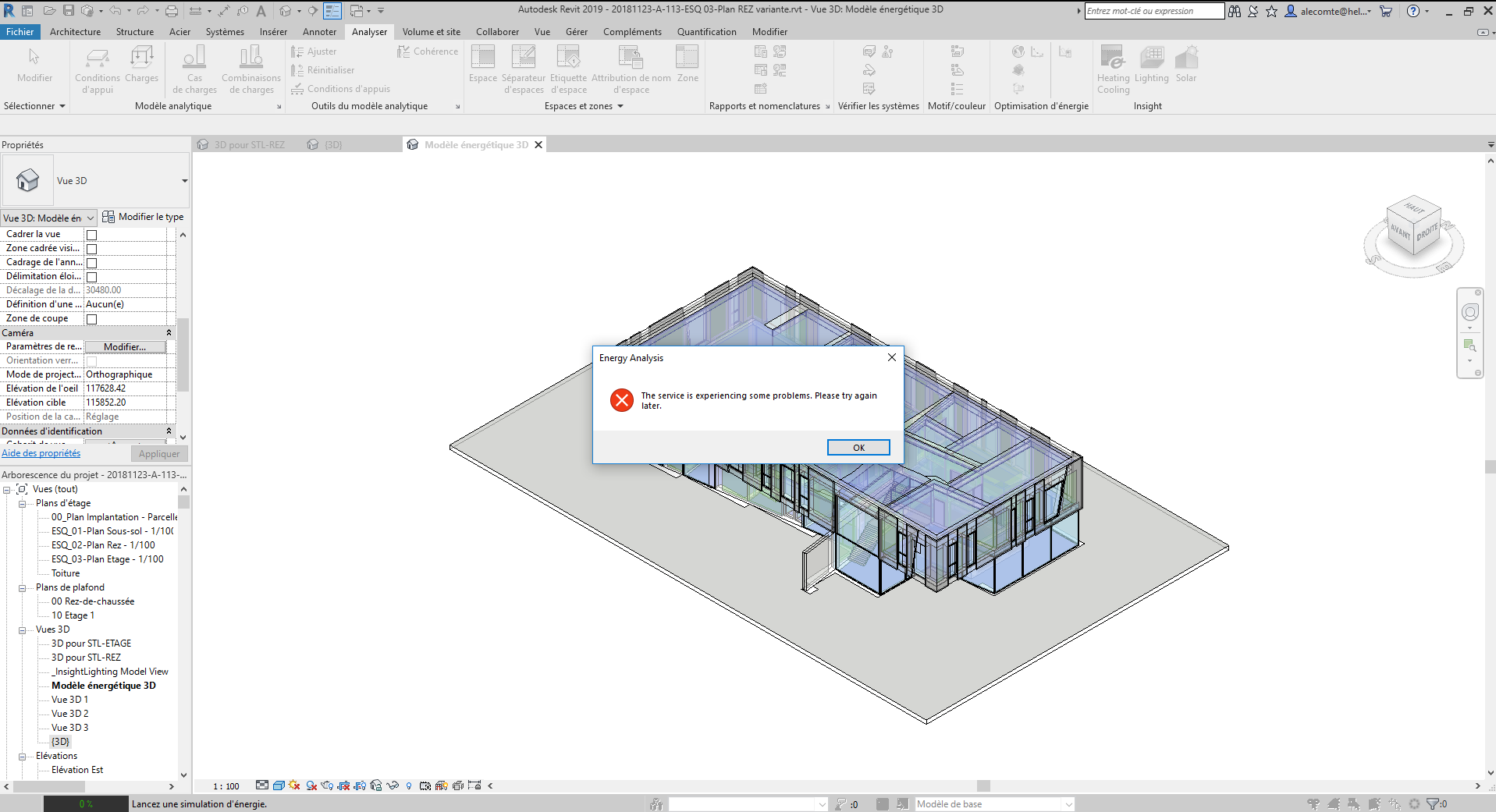Click the Heating Cooling Insight tool
Screen dimensions: 1496x812
coord(1113,69)
